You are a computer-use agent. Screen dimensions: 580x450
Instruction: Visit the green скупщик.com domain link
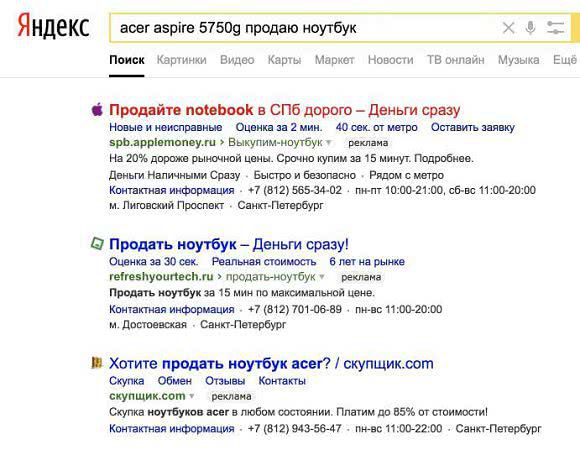pyautogui.click(x=147, y=396)
